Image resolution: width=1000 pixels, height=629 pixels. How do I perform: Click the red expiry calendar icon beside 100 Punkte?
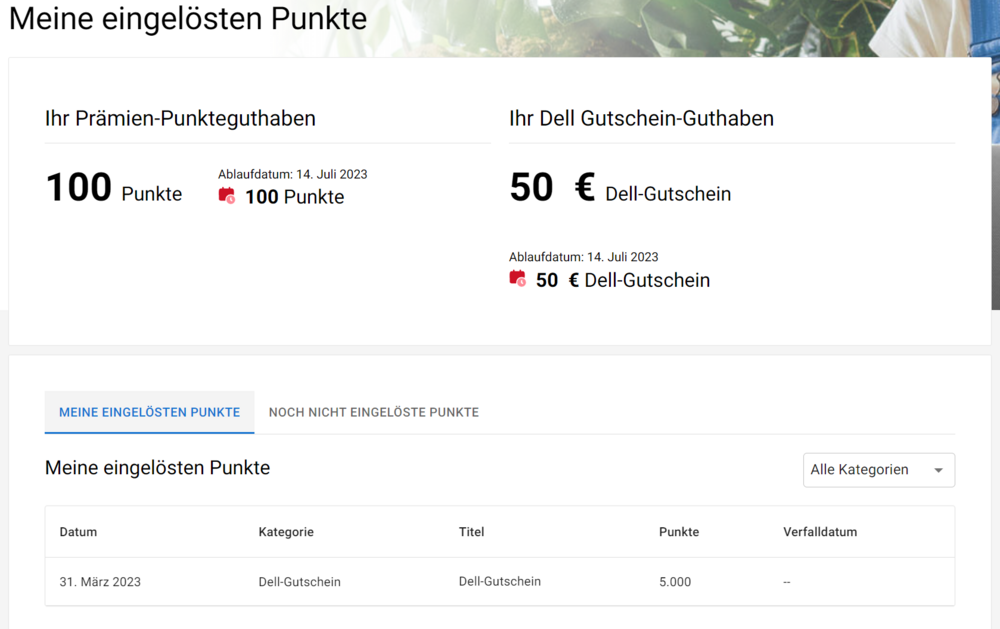click(x=227, y=196)
